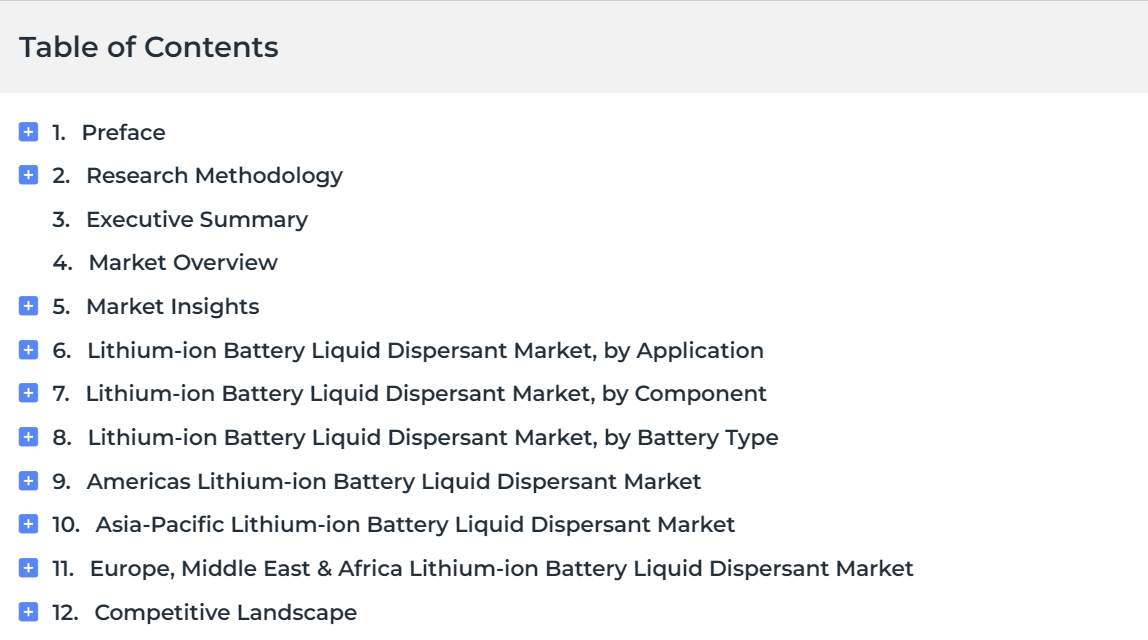Viewport: 1148px width, 640px height.
Task: Expand Market Insights plus icon
Action: click(29, 306)
